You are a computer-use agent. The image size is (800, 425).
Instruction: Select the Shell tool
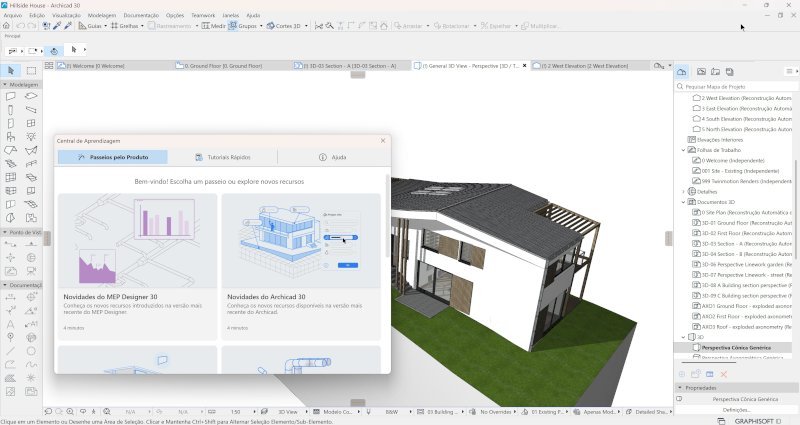(x=31, y=150)
